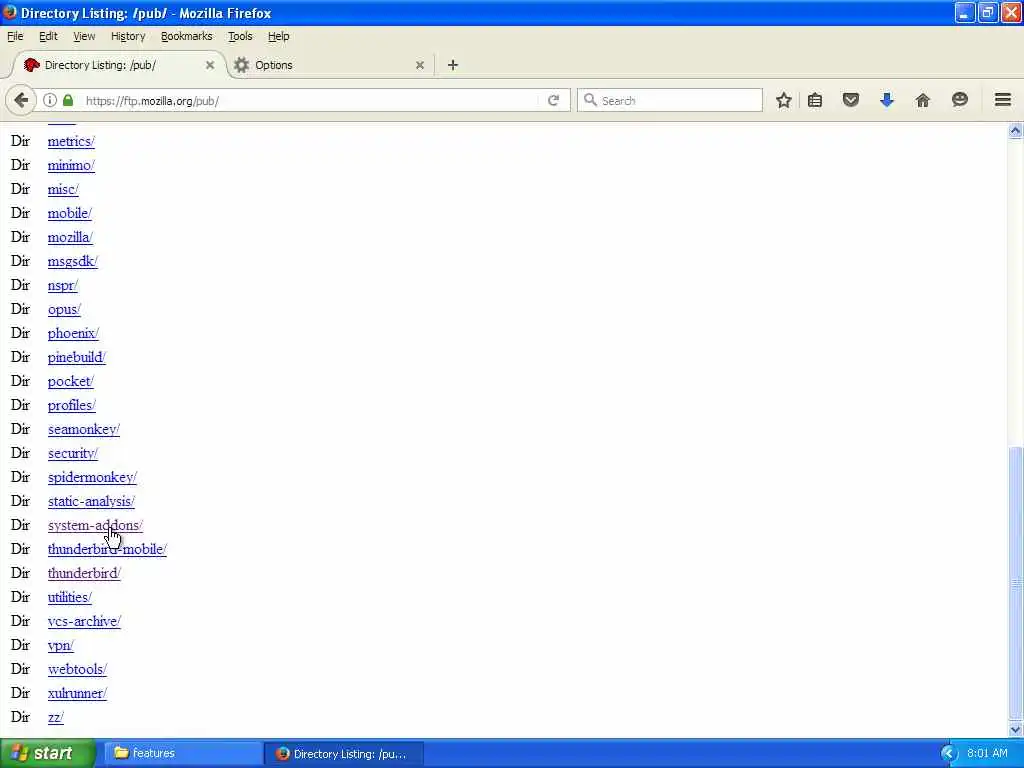Open the opus/ directory link

[64, 309]
